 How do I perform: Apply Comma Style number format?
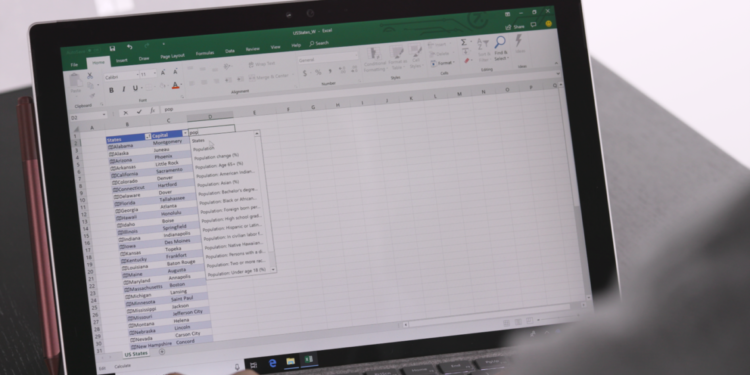pos(330,71)
